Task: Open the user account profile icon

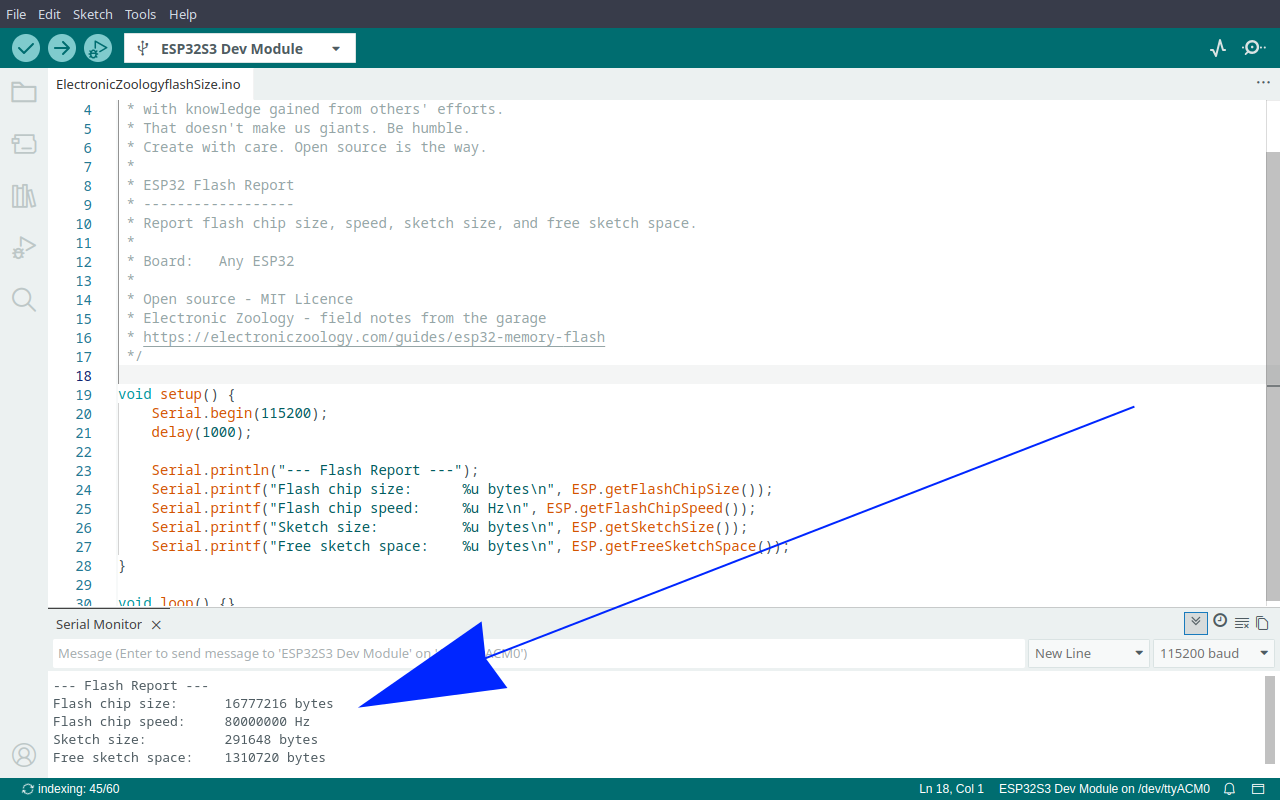Action: pos(24,755)
